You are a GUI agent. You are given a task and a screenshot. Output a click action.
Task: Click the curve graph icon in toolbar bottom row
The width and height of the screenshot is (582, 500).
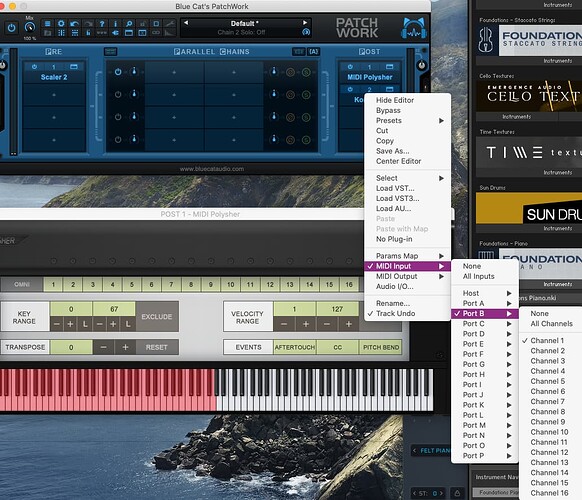pyautogui.click(x=170, y=33)
